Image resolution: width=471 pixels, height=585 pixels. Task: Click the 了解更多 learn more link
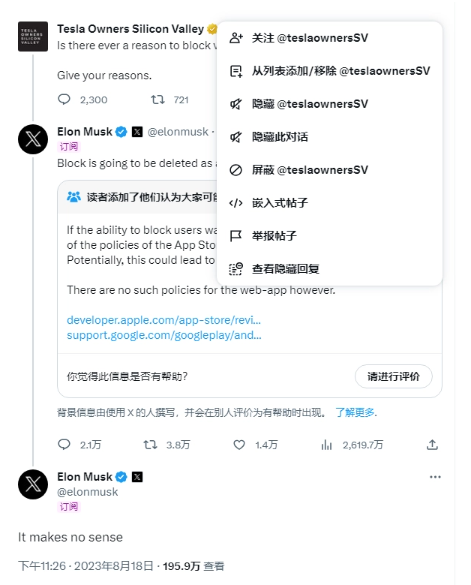click(356, 412)
